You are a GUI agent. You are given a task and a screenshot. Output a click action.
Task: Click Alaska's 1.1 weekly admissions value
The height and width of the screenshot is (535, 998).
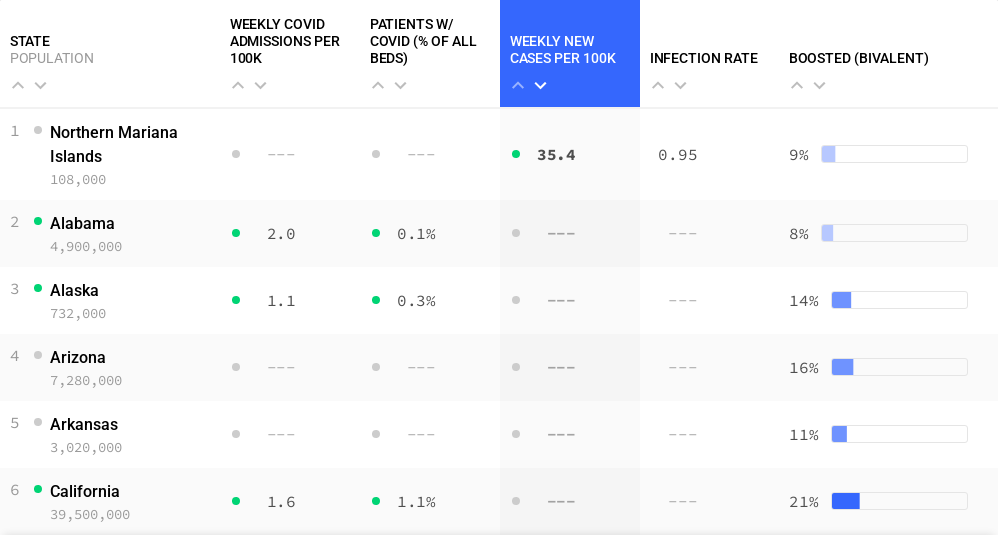(x=281, y=300)
